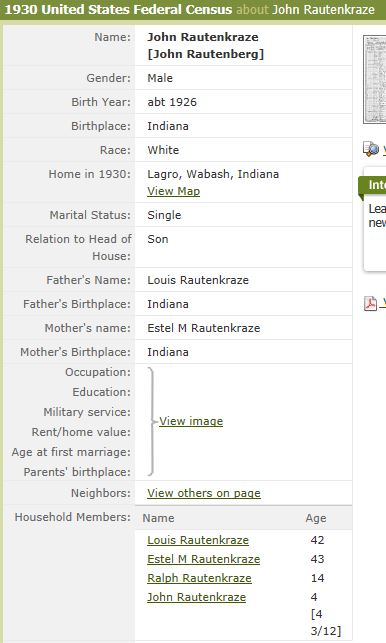386x643 pixels.
Task: Click the Lagro, Wabash, Indiana home text
Action: coord(213,174)
